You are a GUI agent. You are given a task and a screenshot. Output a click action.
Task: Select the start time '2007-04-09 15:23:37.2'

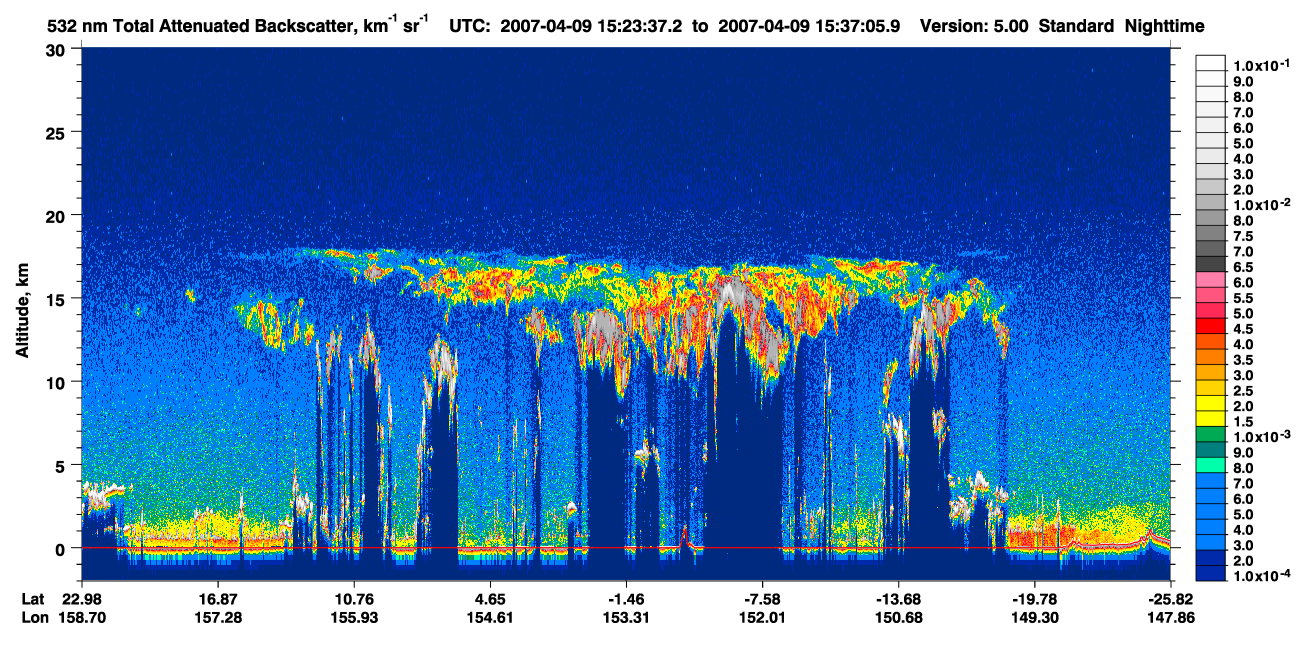[x=589, y=26]
